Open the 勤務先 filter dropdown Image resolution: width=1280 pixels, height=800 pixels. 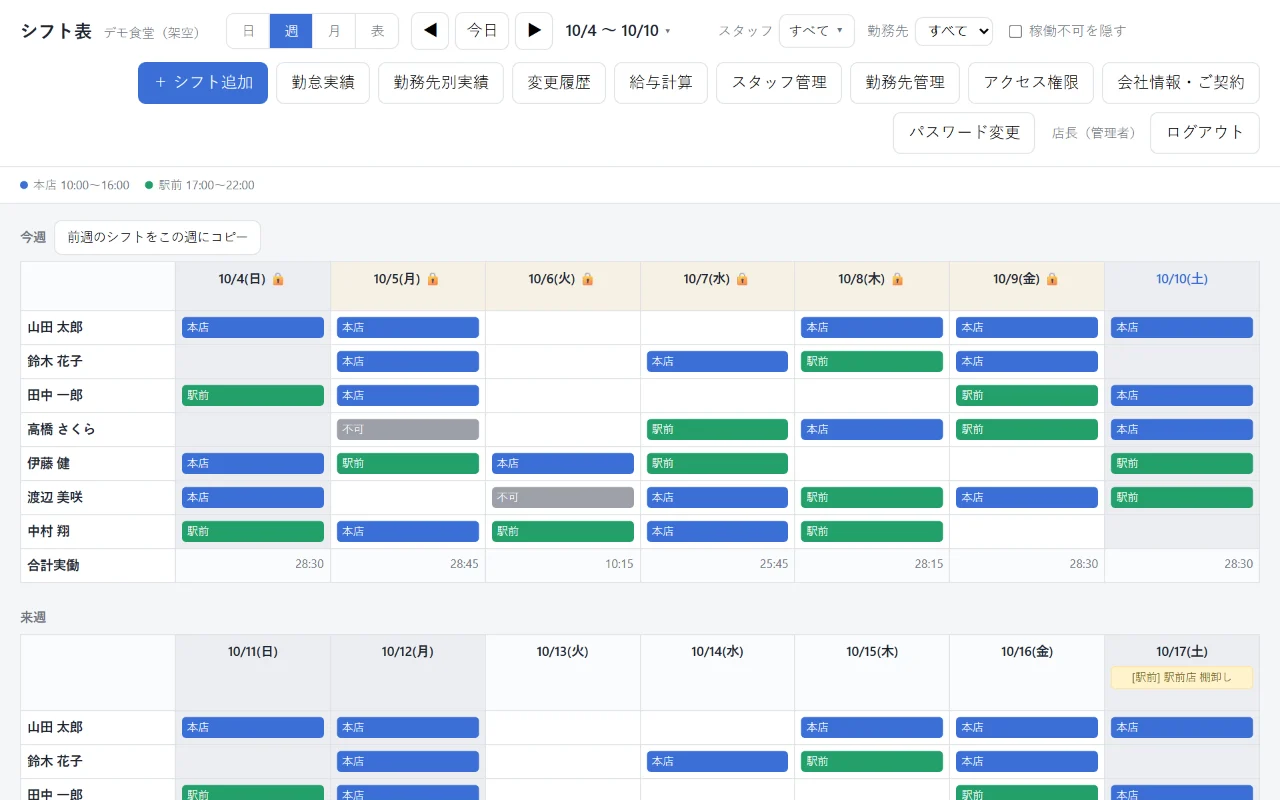pyautogui.click(x=954, y=31)
